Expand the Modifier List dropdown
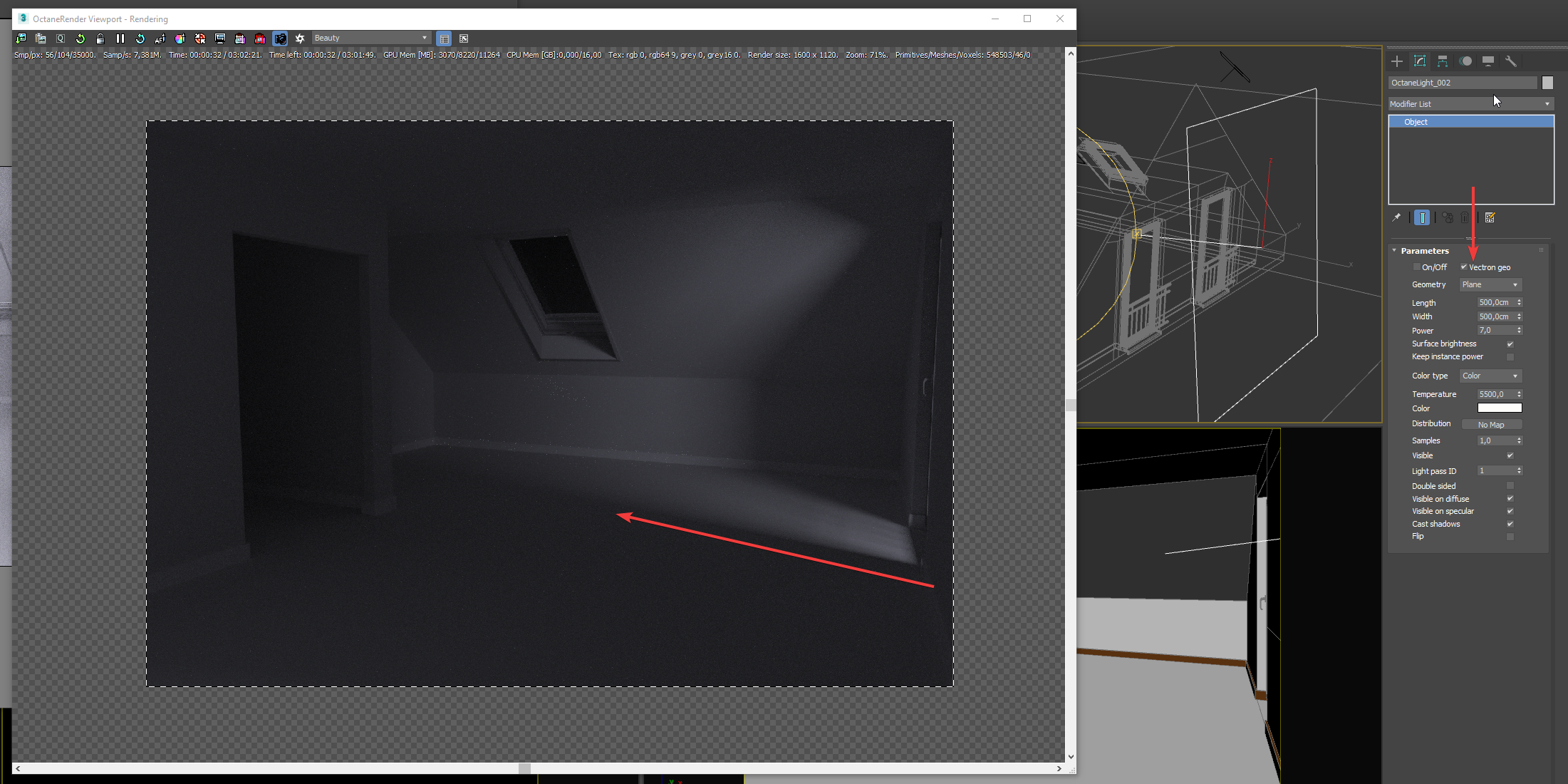 pos(1470,104)
